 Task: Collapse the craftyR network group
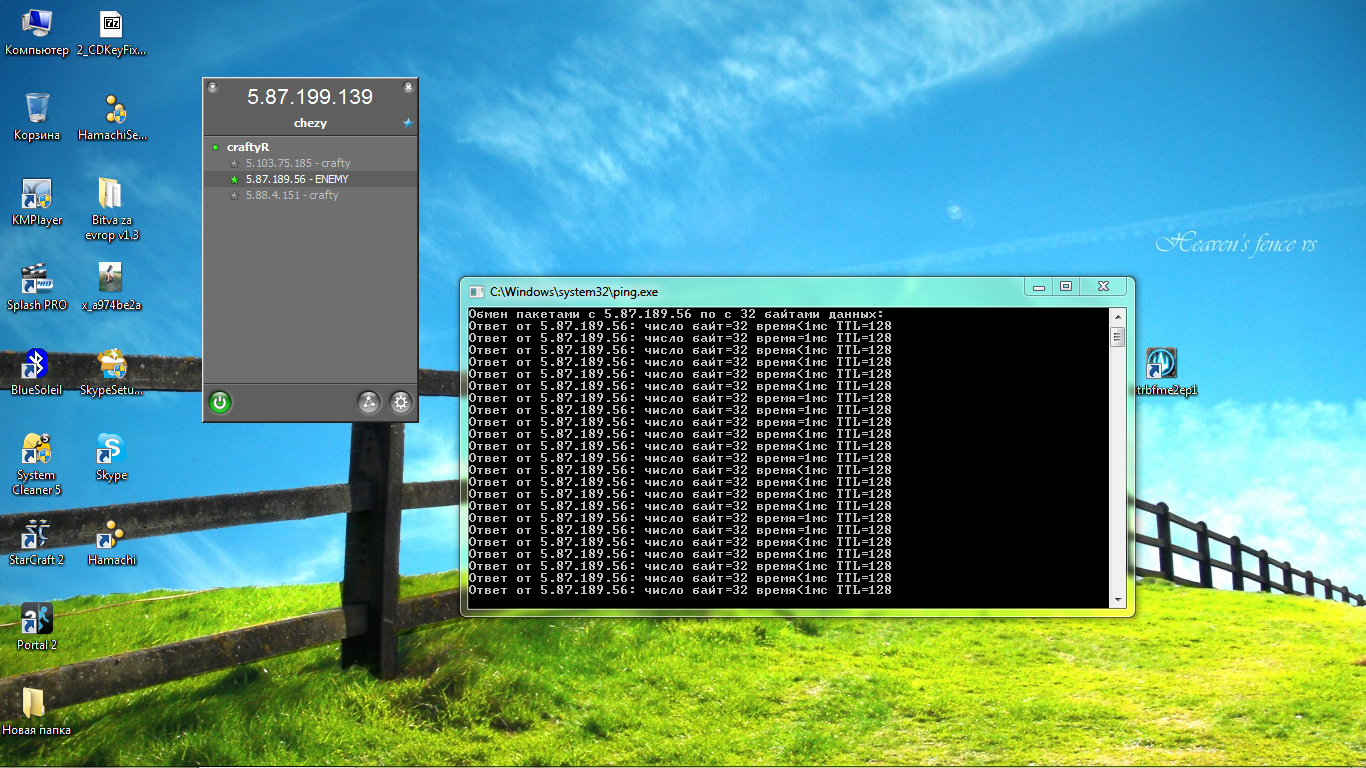point(215,147)
